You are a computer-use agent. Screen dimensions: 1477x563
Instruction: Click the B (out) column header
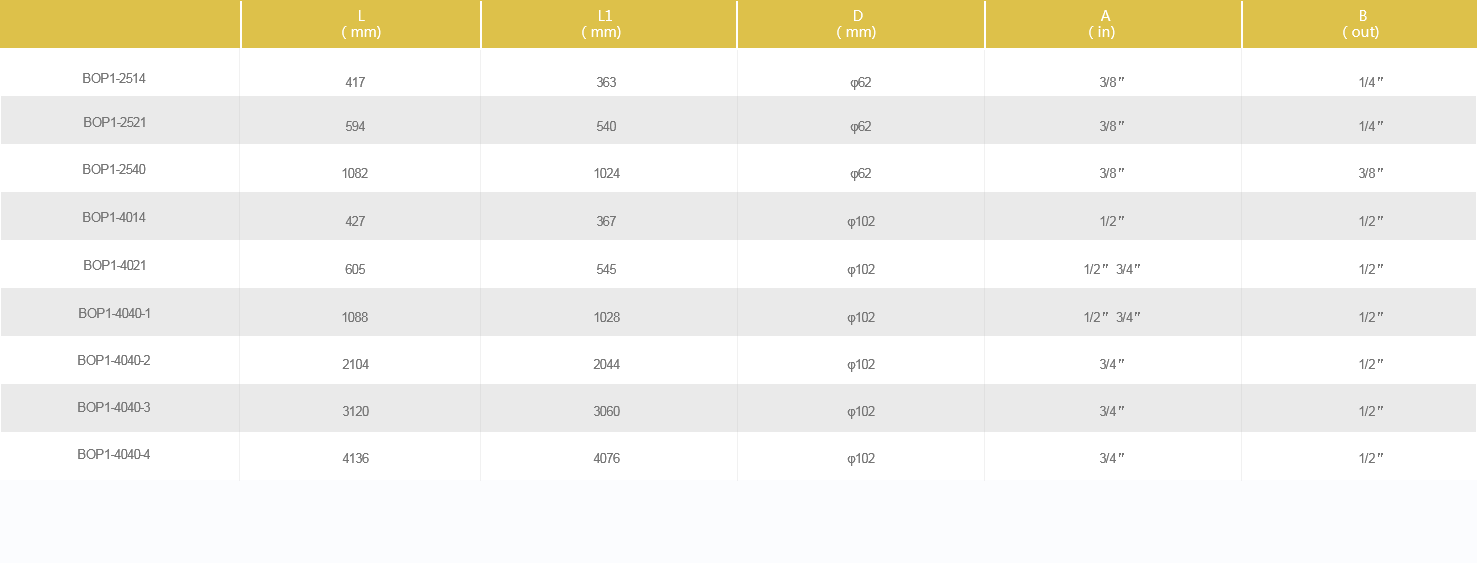[1360, 24]
